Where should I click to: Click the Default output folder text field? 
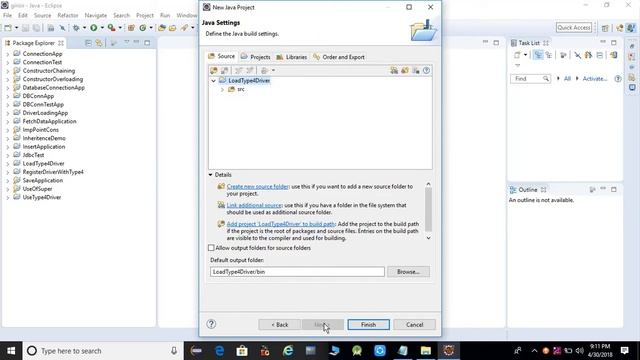tap(297, 271)
